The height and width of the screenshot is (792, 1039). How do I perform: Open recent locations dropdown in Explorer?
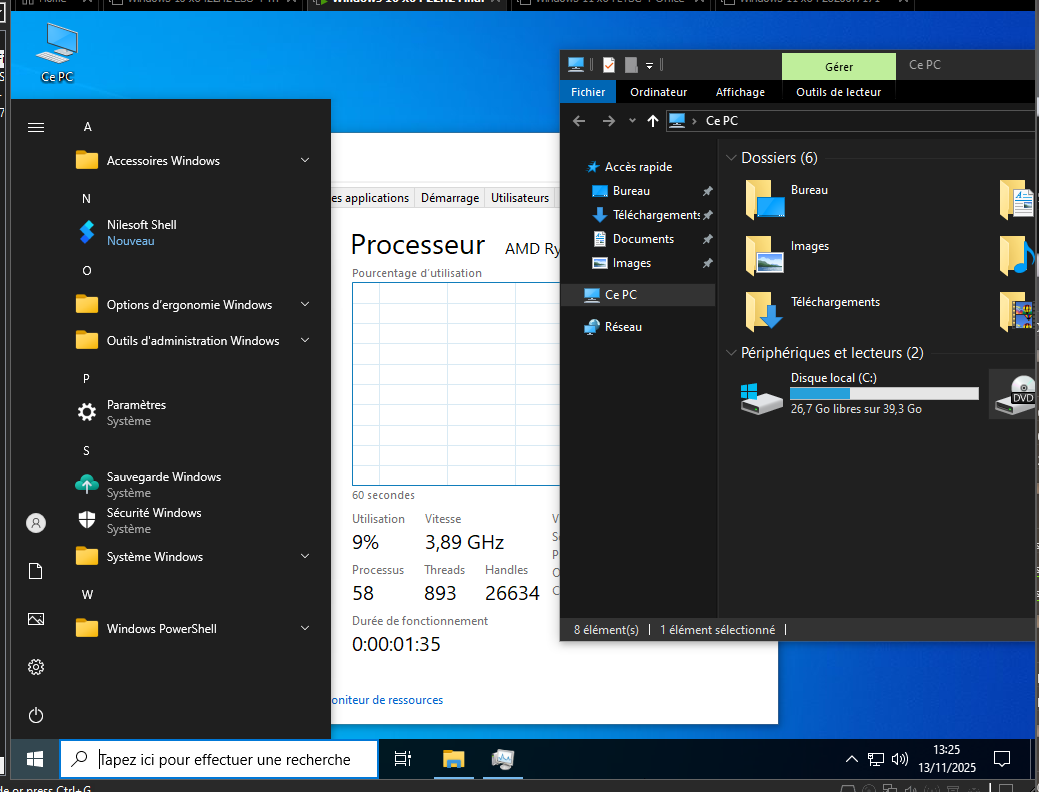[x=632, y=121]
